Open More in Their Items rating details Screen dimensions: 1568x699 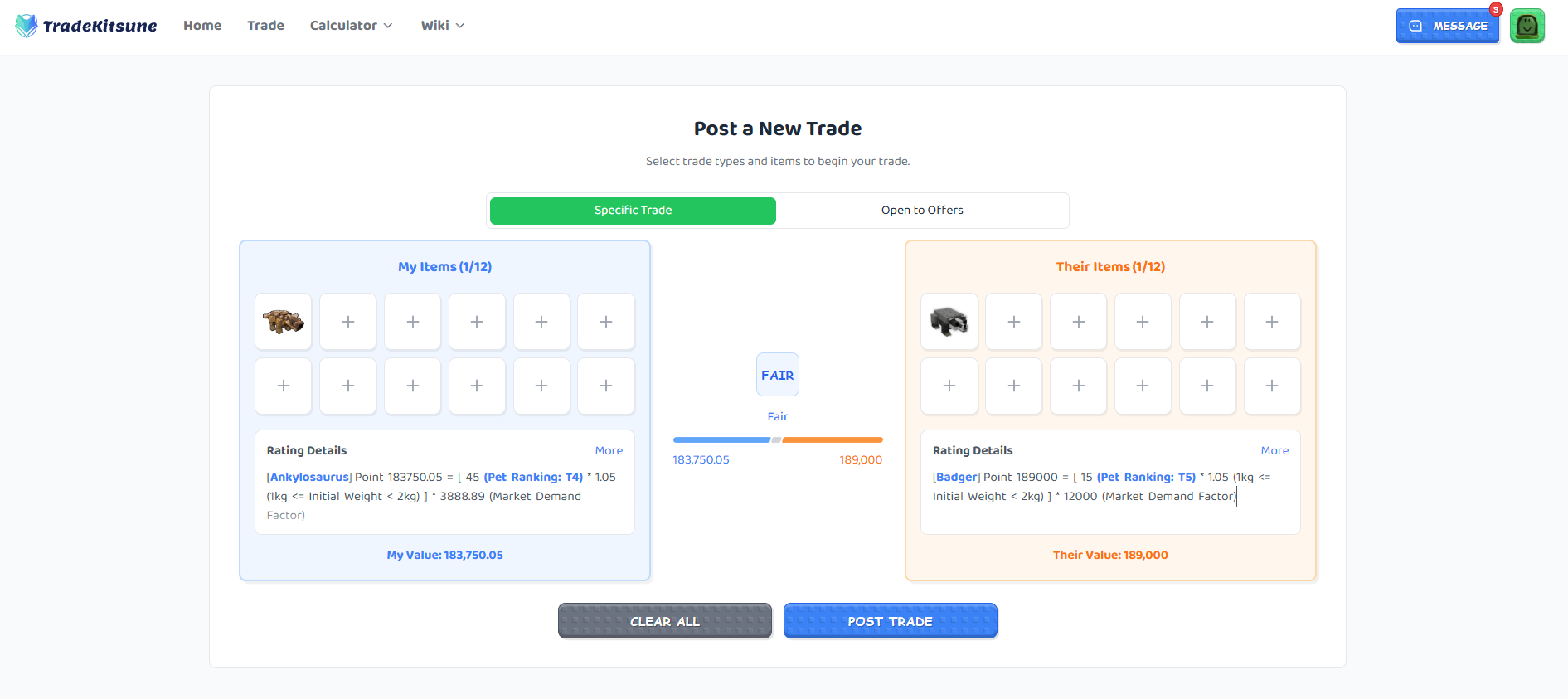pos(1274,450)
